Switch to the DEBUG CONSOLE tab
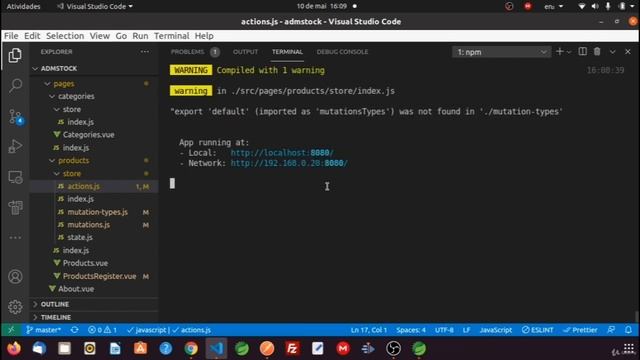Screen dimensions: 640x360 coord(342,52)
